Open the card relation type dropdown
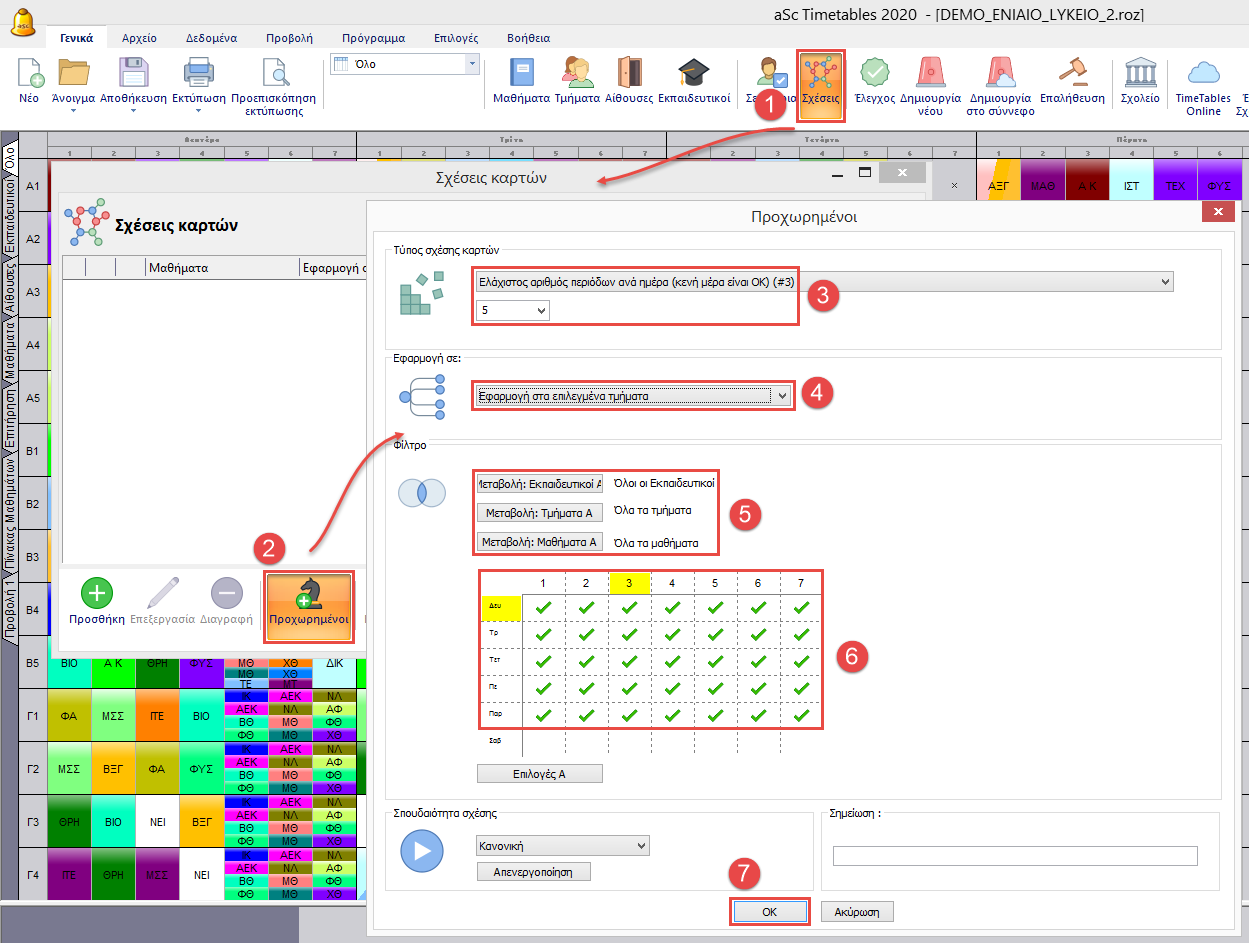 tap(824, 283)
